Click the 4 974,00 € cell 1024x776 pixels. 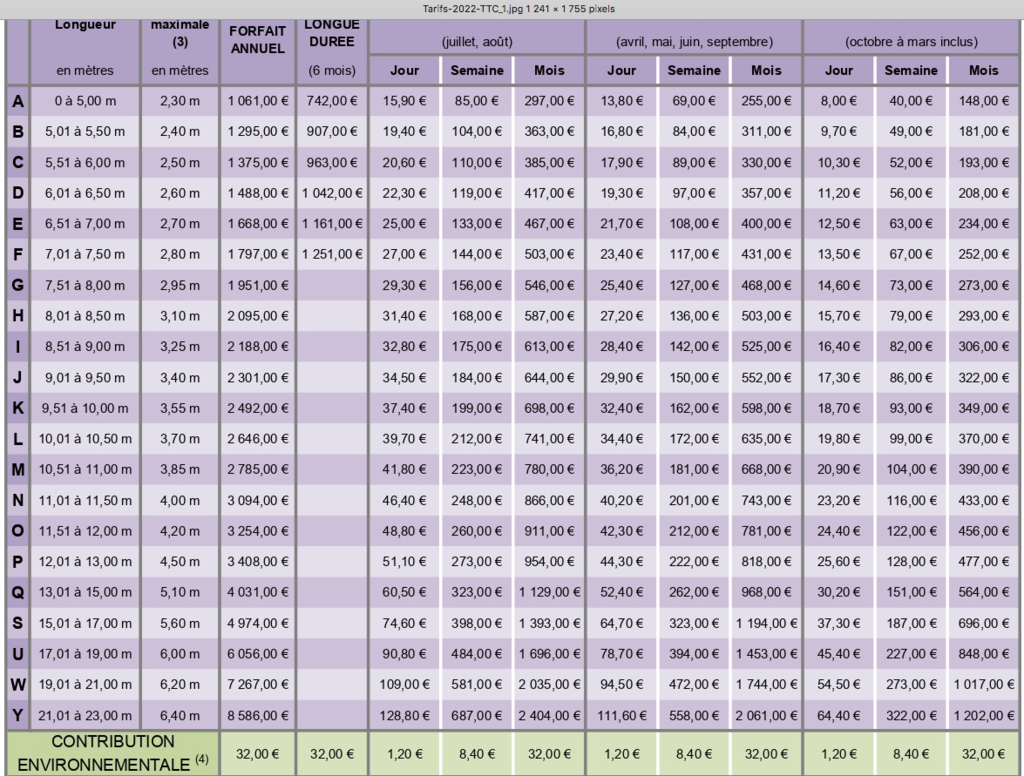(258, 623)
